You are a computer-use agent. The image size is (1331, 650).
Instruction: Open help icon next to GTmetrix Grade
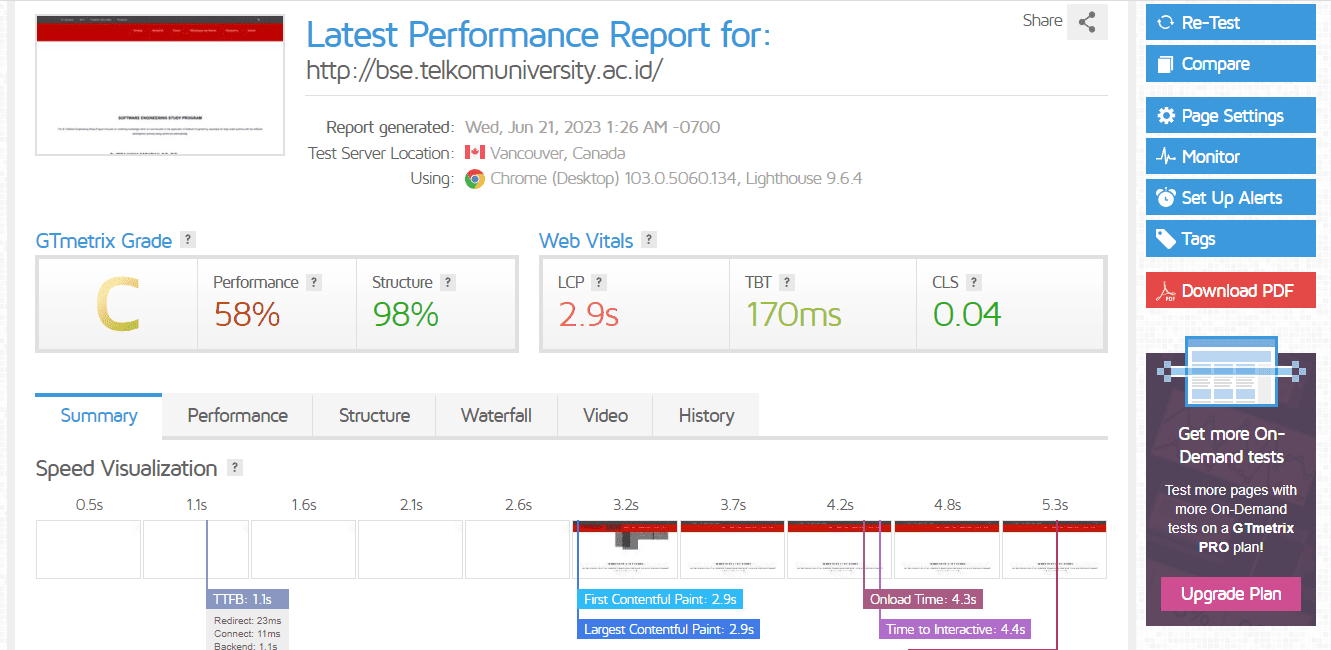tap(188, 240)
